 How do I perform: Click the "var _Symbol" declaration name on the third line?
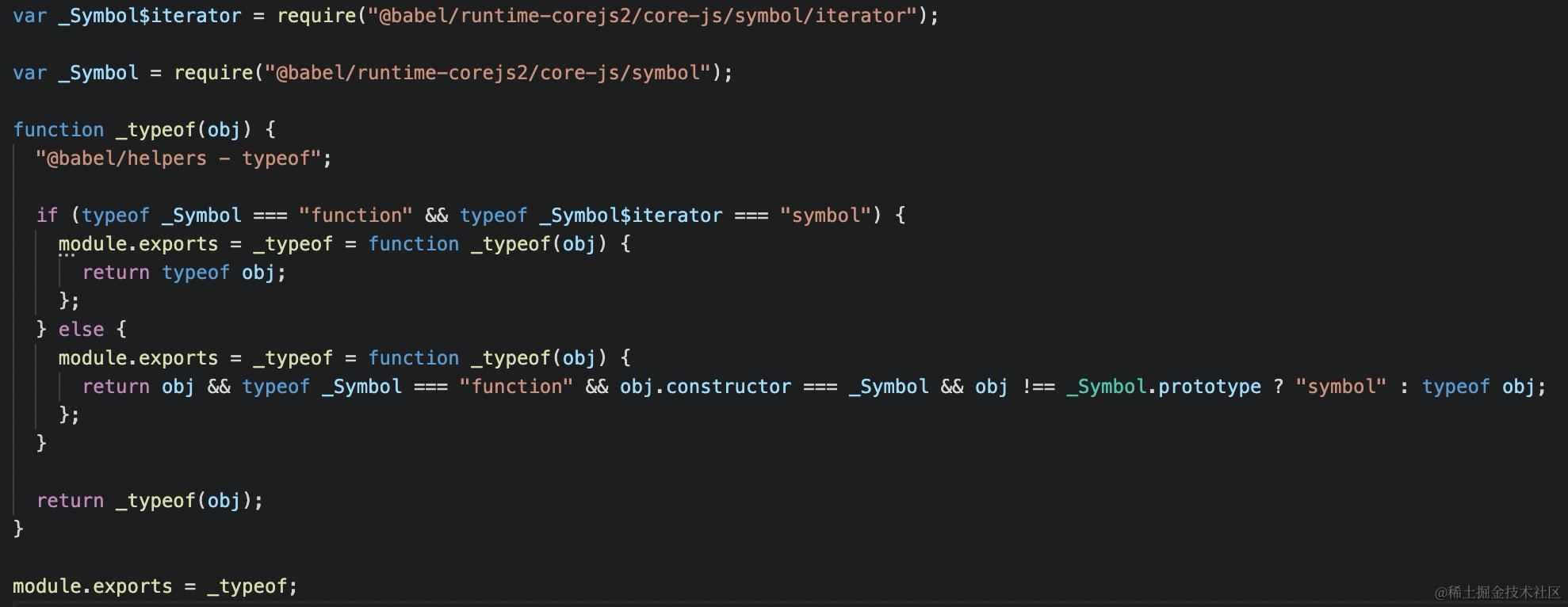pos(98,73)
